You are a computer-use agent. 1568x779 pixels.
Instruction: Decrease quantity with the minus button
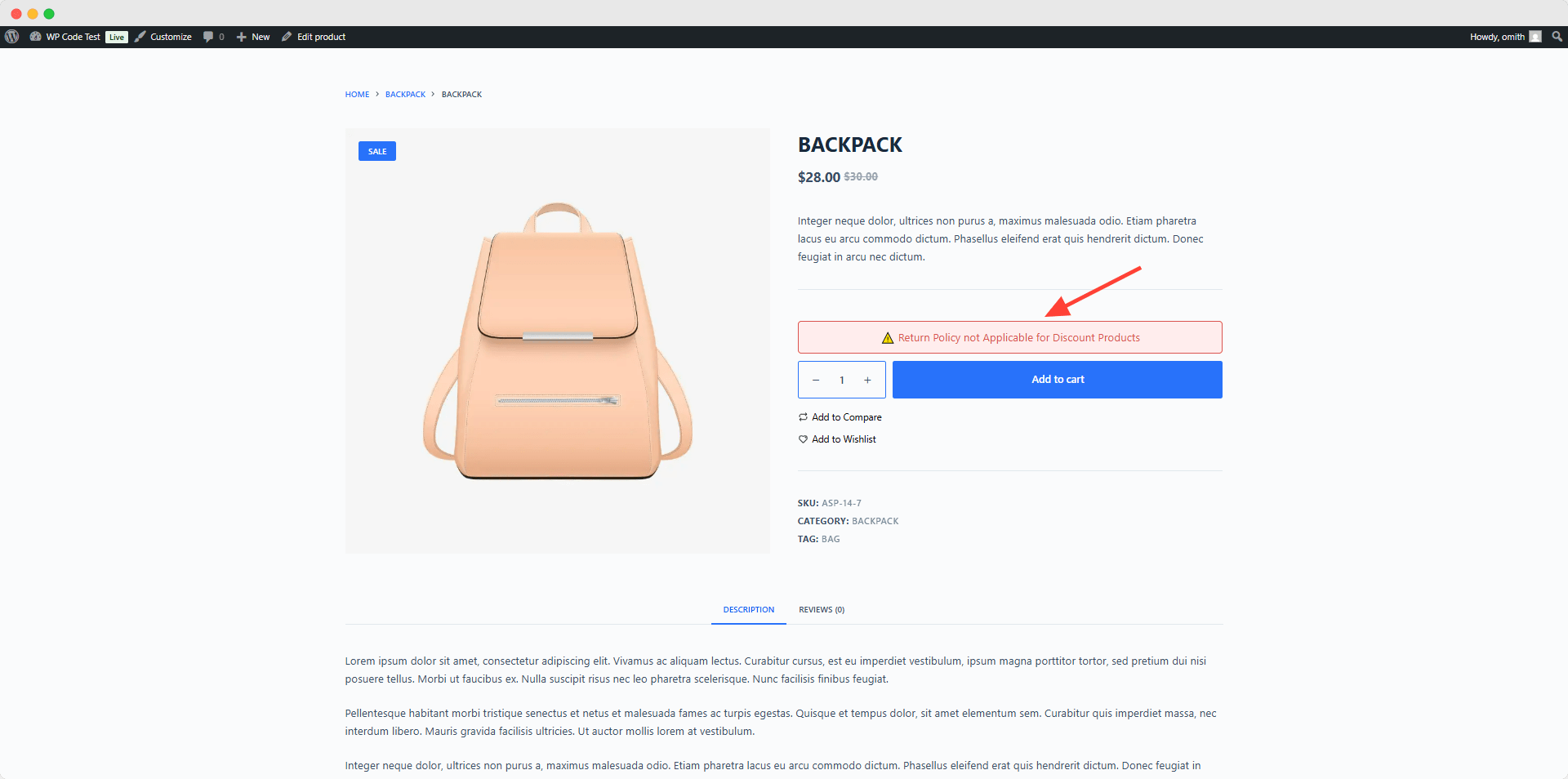[816, 380]
